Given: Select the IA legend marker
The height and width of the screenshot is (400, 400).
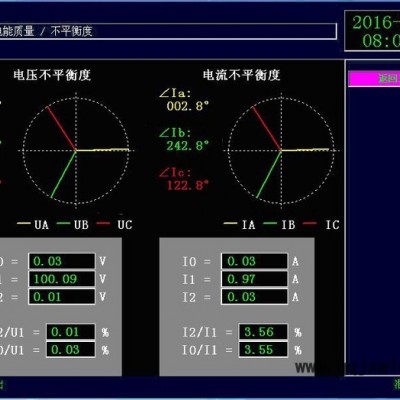Looking at the screenshot, I should click(x=230, y=223).
